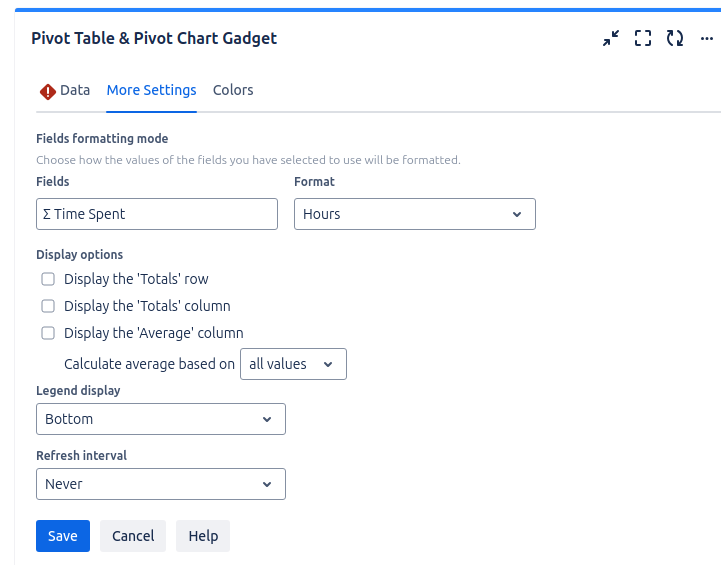
Task: Click the Σ Time Spent field
Action: click(x=157, y=214)
